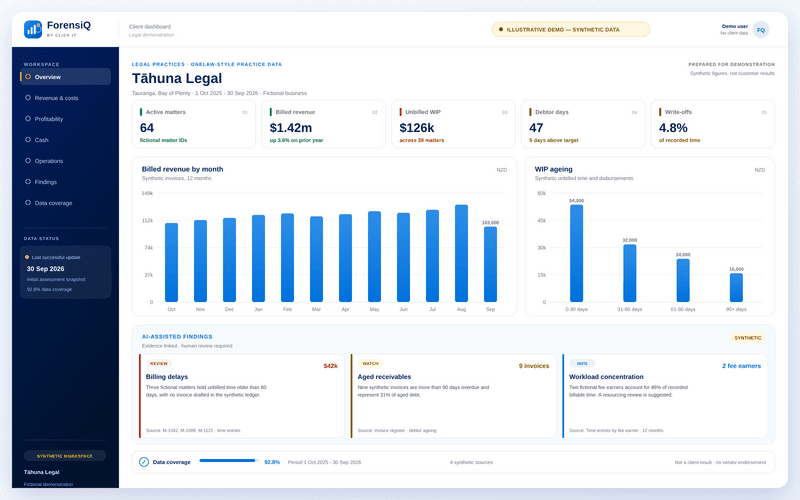Click the INFO tag on Workload concentration
The image size is (800, 500).
click(x=582, y=364)
